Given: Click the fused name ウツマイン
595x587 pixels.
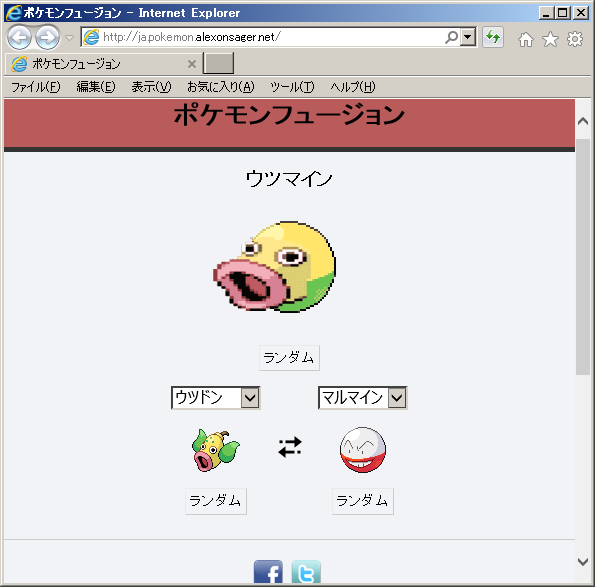Looking at the screenshot, I should coord(289,178).
